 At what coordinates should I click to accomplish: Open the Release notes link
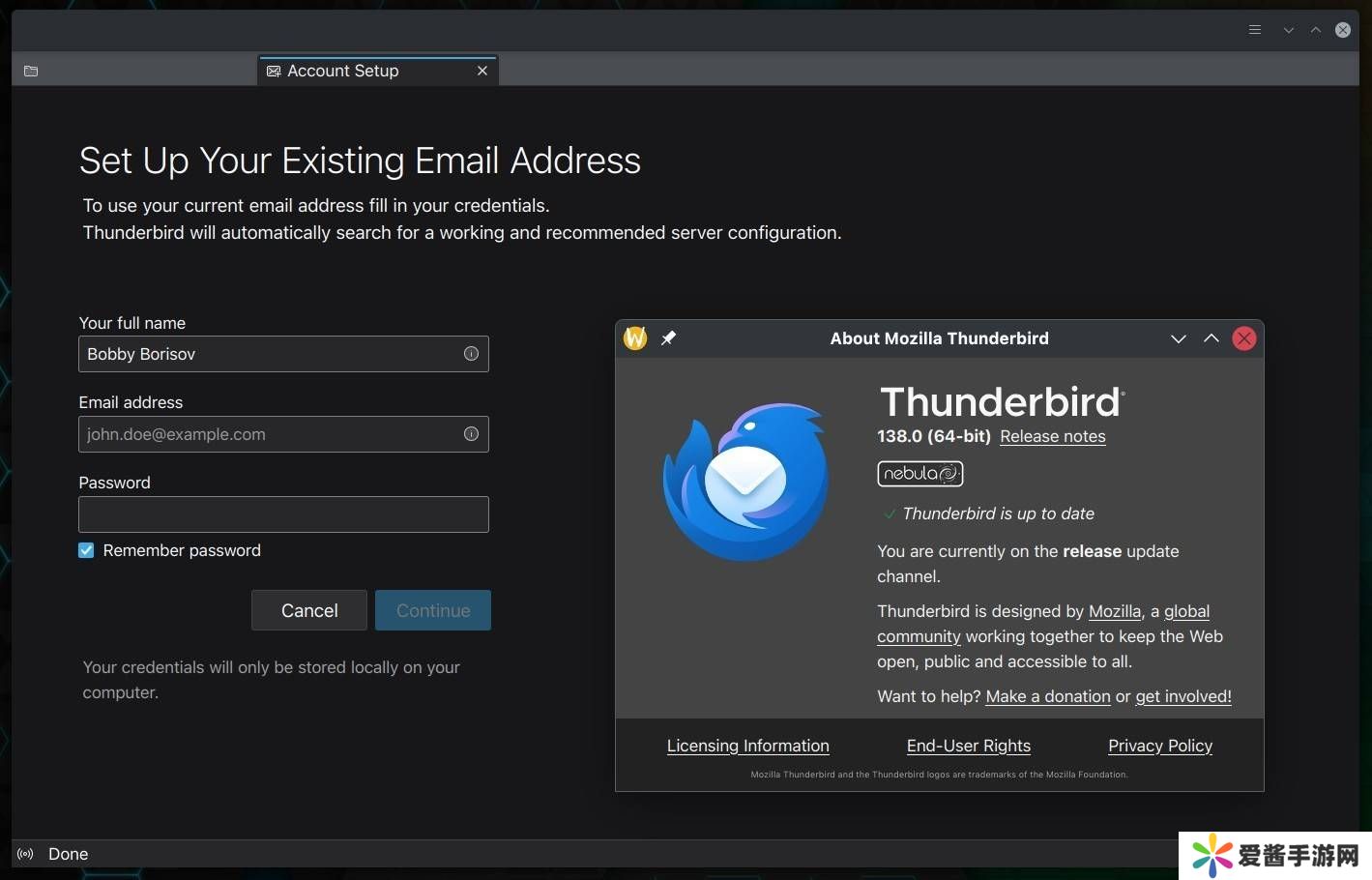[x=1052, y=436]
